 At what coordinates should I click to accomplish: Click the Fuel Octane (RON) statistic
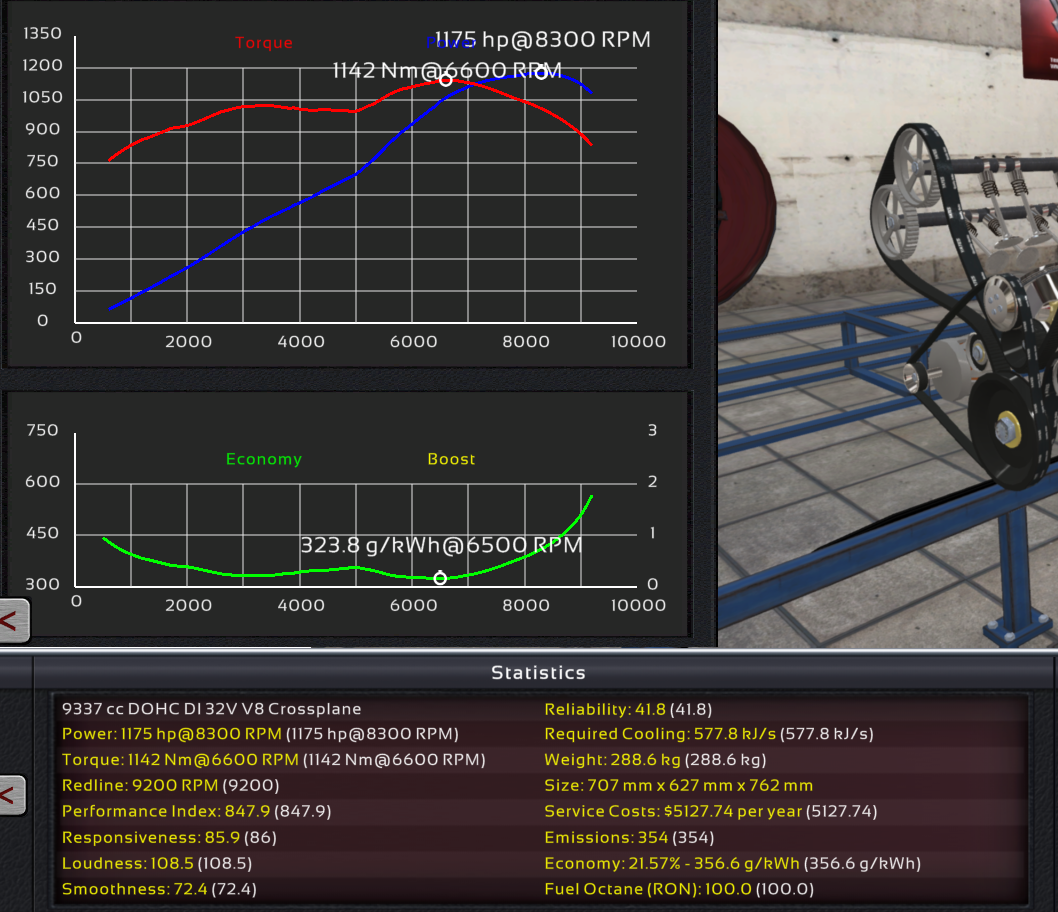coord(679,889)
